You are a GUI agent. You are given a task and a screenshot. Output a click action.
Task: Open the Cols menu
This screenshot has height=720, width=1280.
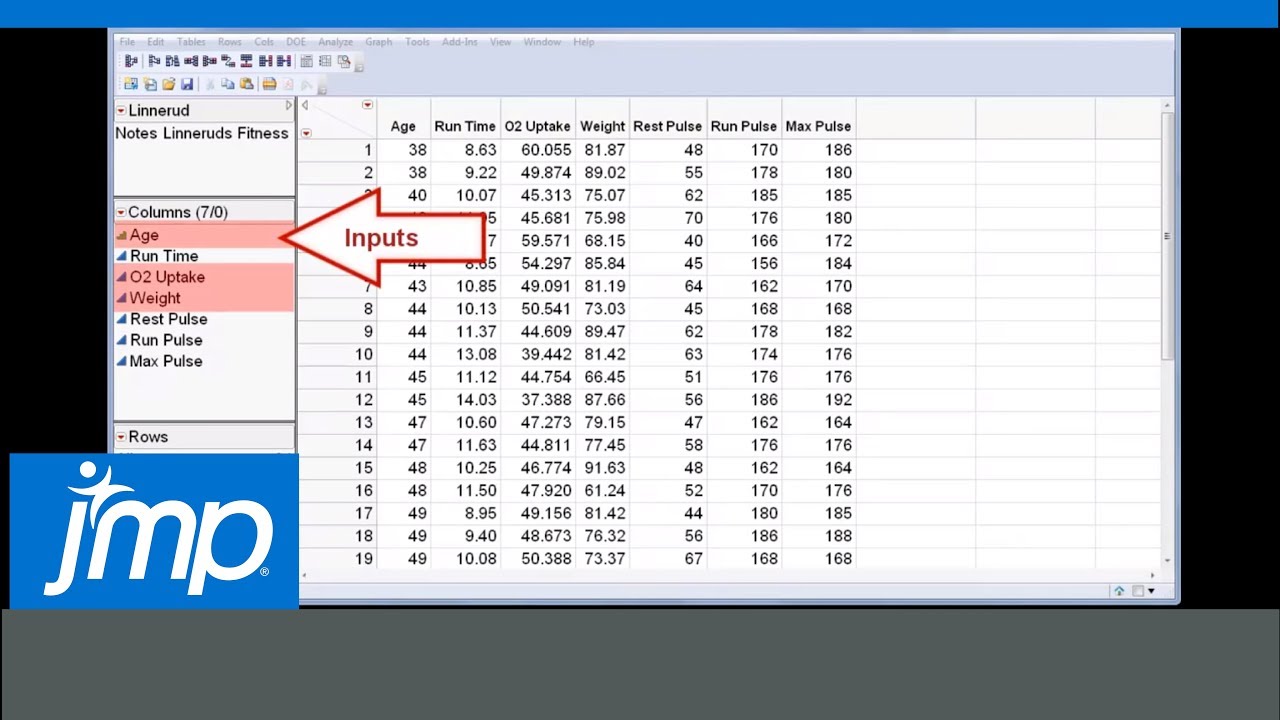click(264, 42)
